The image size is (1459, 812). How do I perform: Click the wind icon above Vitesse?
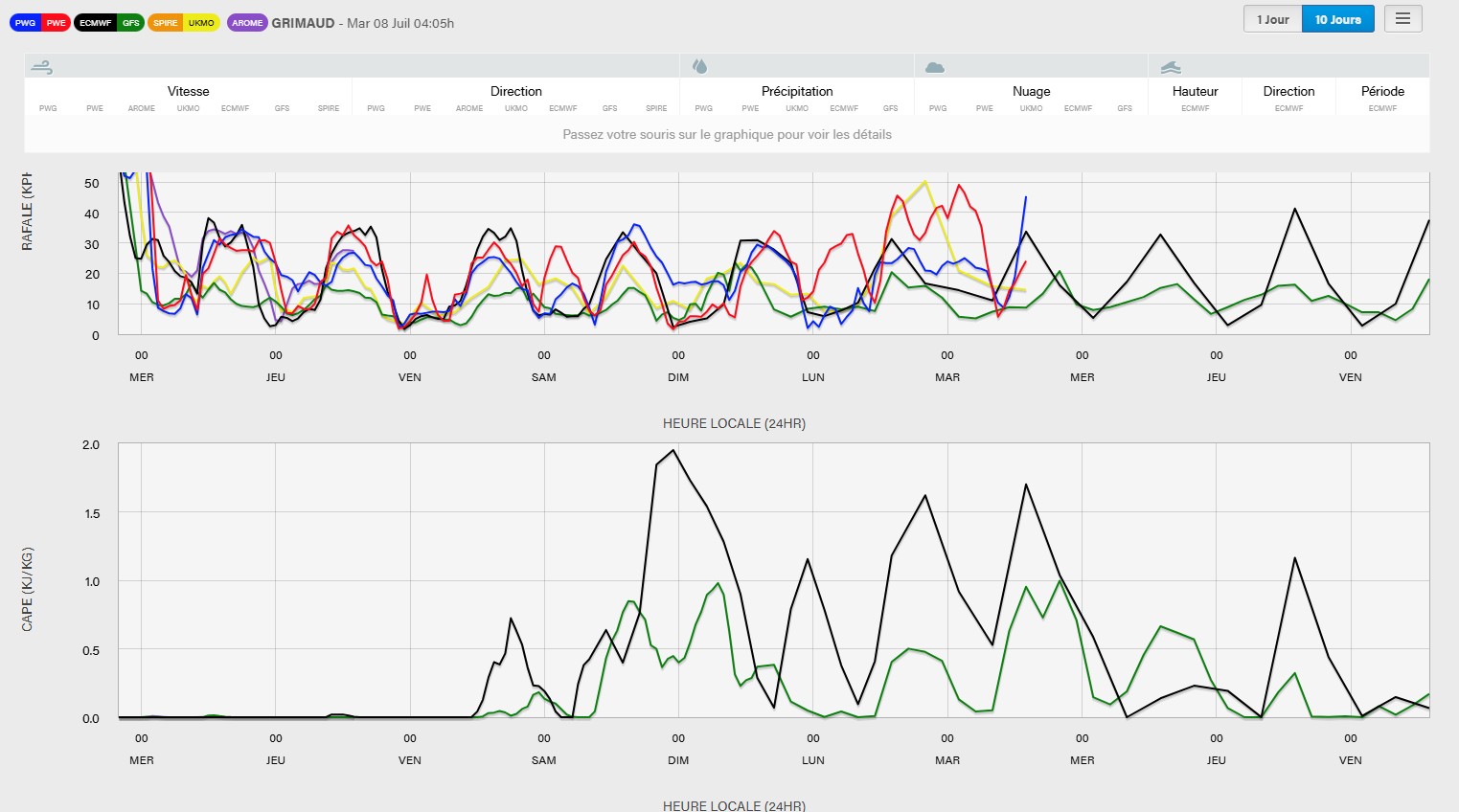coord(41,67)
